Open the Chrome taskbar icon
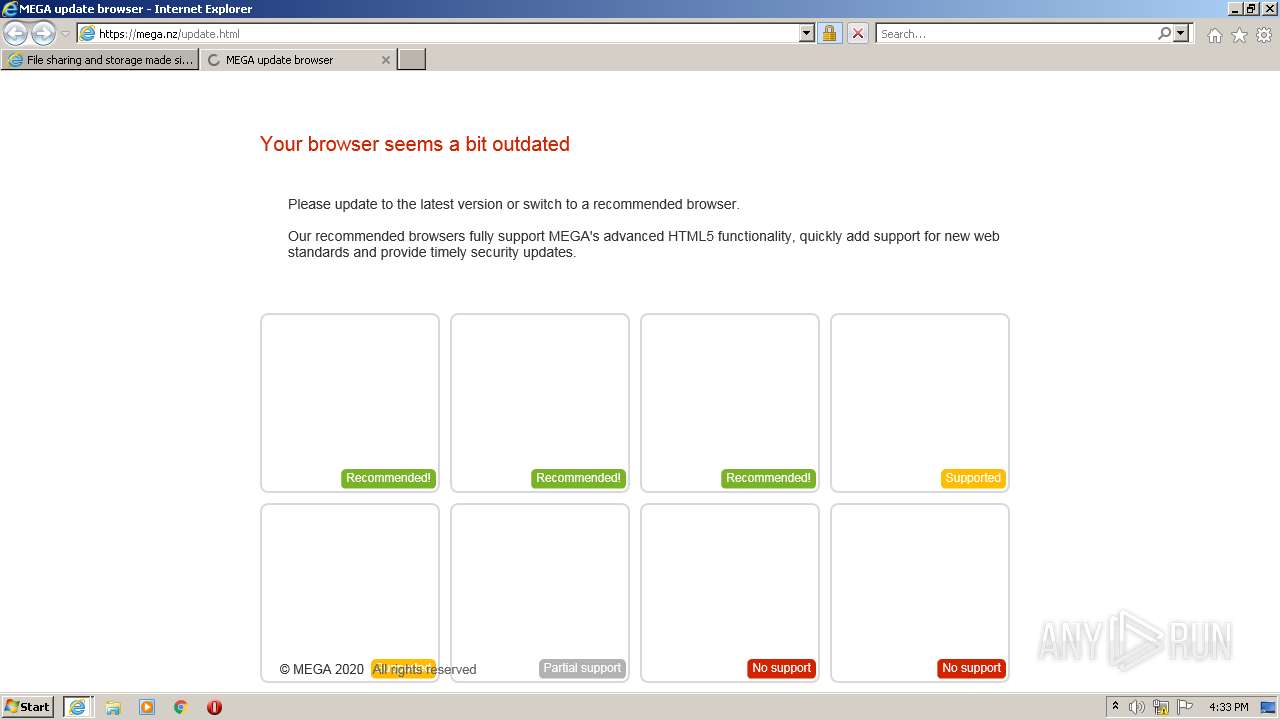 tap(181, 707)
